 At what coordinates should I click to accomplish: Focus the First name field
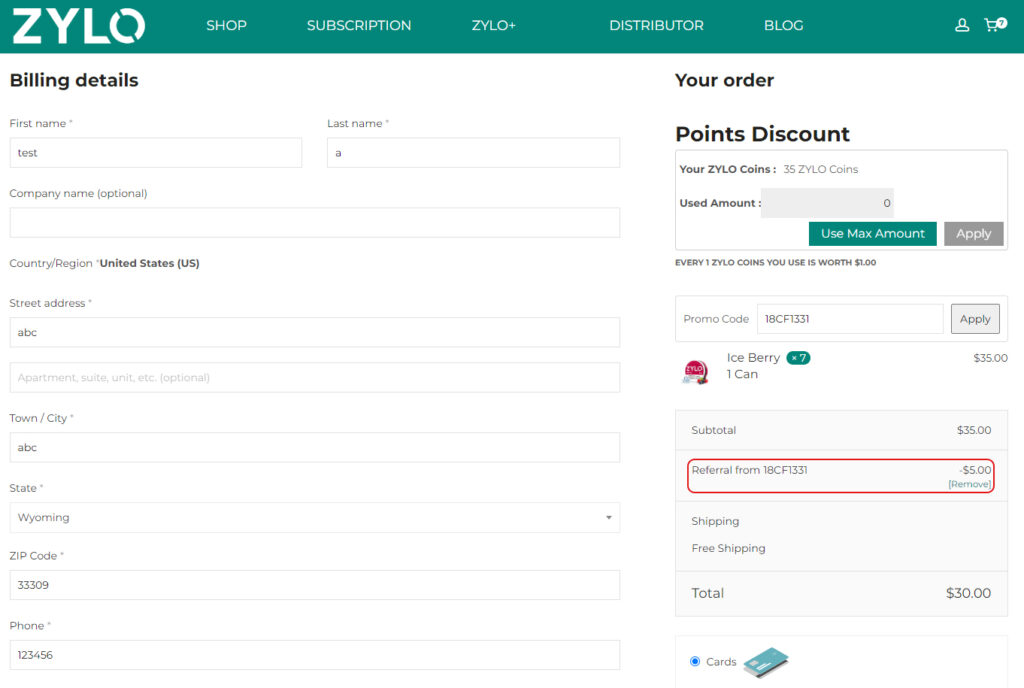coord(155,153)
